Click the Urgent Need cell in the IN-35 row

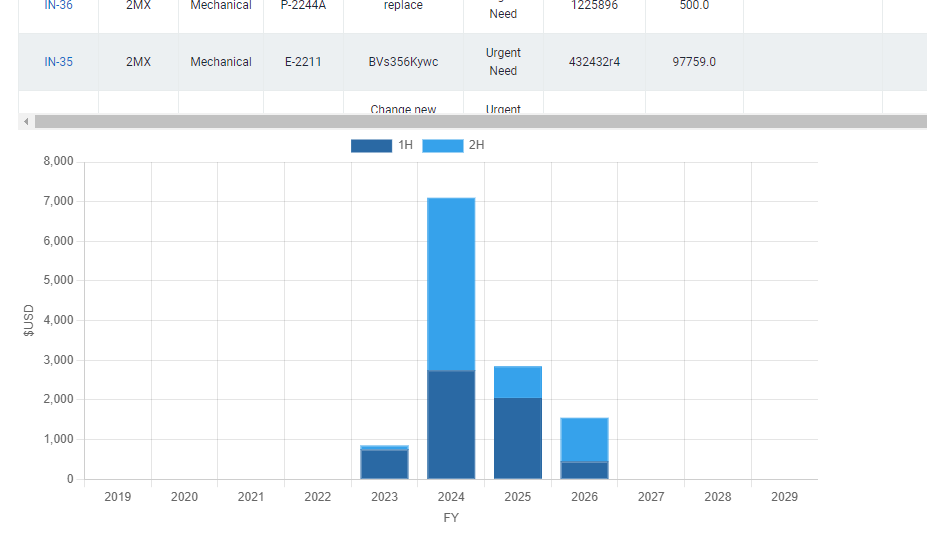pos(503,62)
